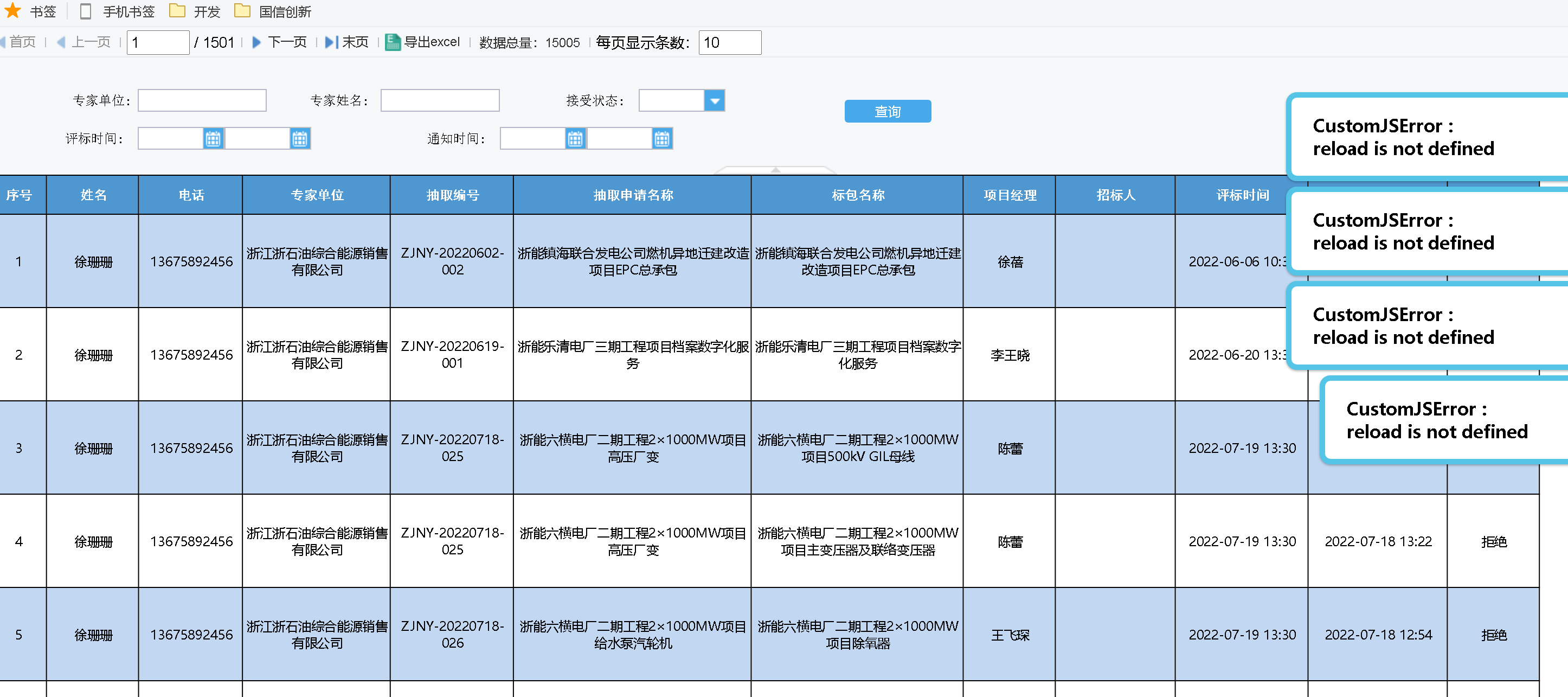Click project manager 李王晓 cell

coord(1010,355)
